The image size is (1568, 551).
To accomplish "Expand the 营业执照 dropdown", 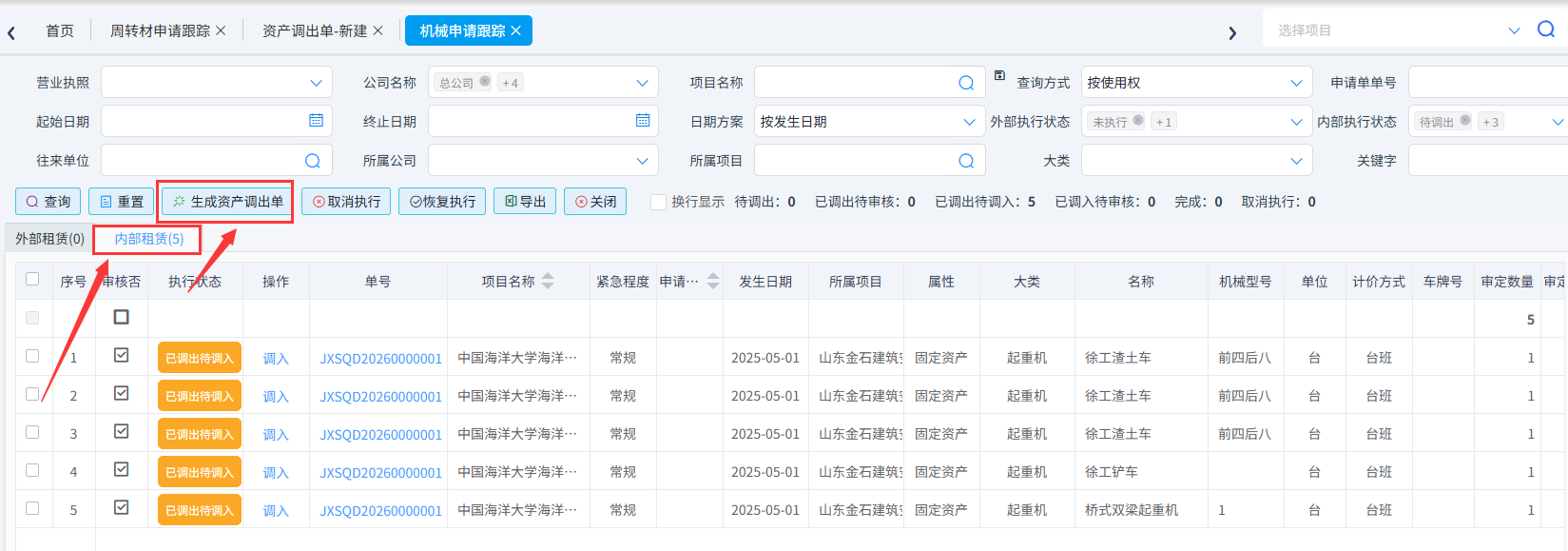I will coord(316,83).
